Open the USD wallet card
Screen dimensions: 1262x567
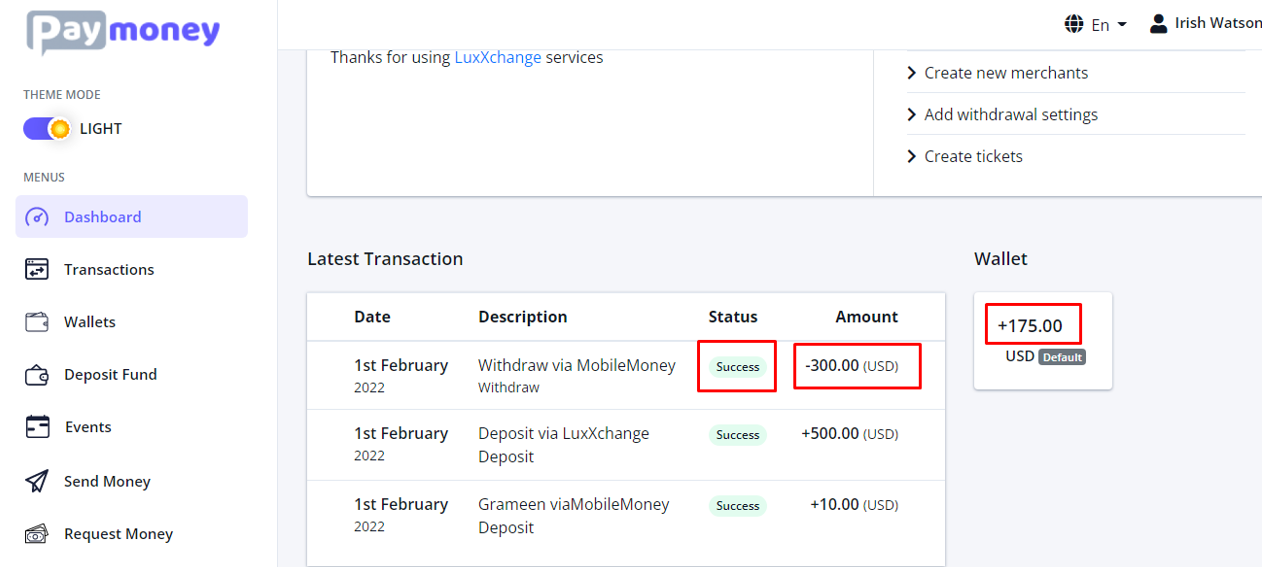[1042, 341]
